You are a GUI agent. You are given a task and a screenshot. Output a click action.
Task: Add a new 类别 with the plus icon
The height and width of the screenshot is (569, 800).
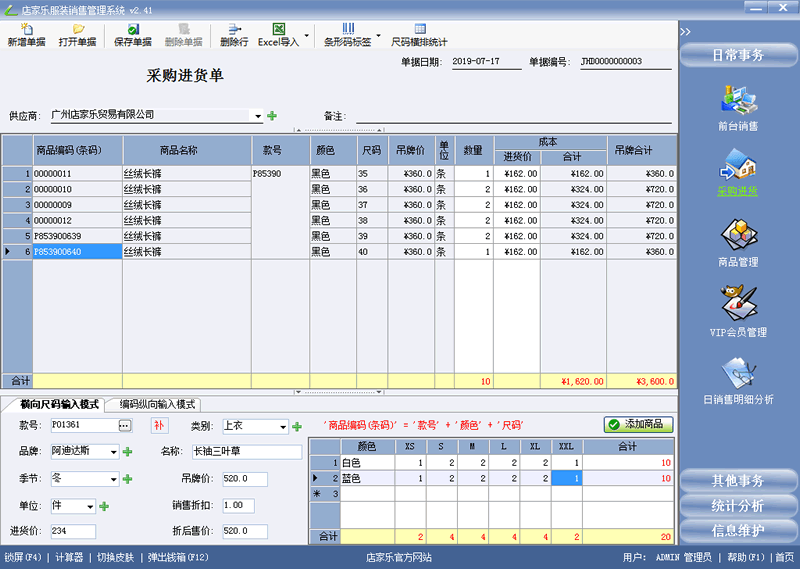(x=297, y=427)
